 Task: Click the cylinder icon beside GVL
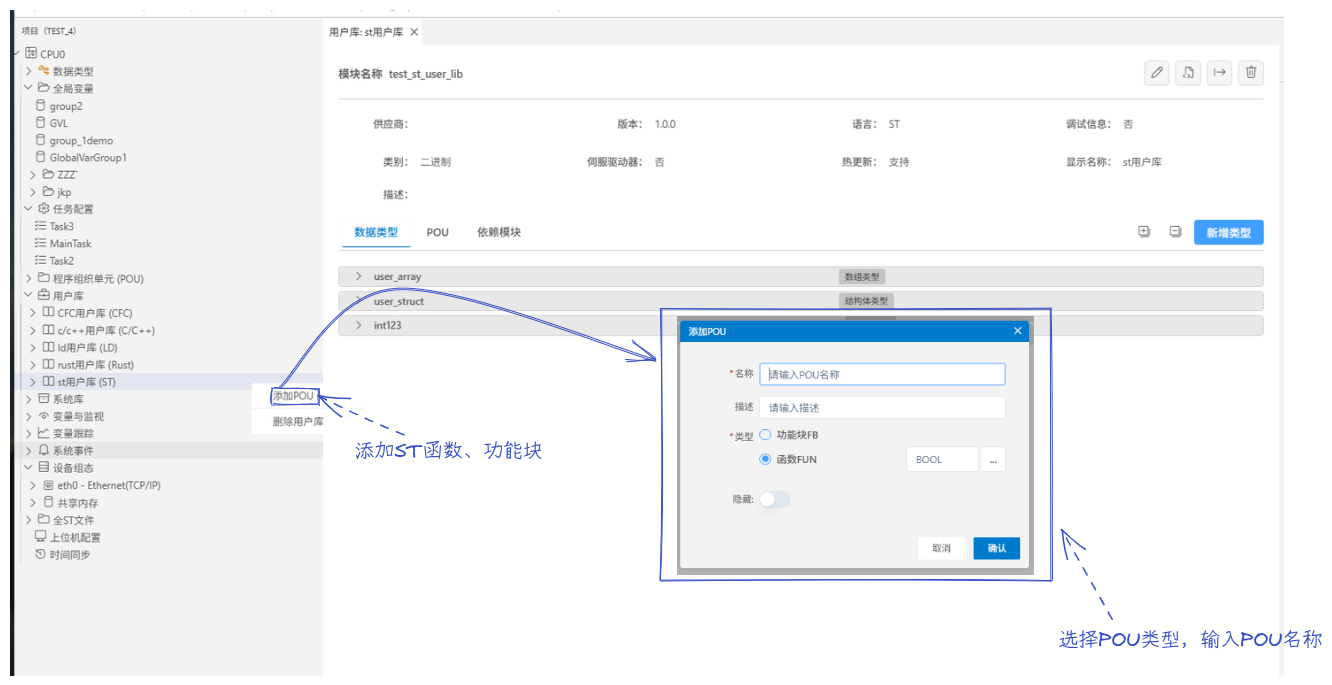[40, 123]
